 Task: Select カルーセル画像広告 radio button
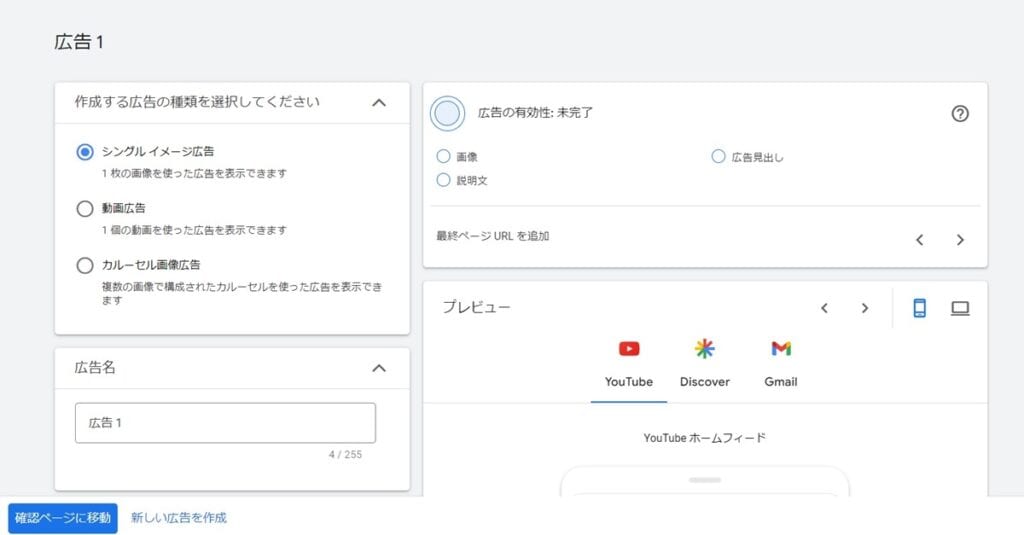(x=85, y=266)
